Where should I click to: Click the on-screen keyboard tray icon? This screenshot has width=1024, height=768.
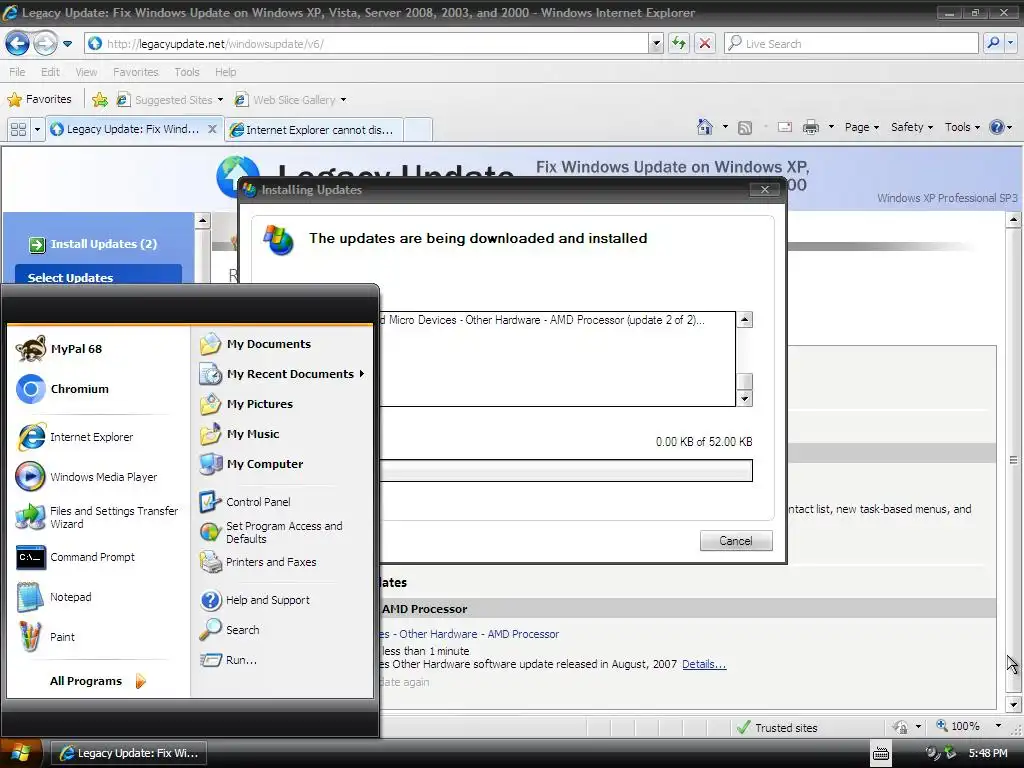(880, 753)
